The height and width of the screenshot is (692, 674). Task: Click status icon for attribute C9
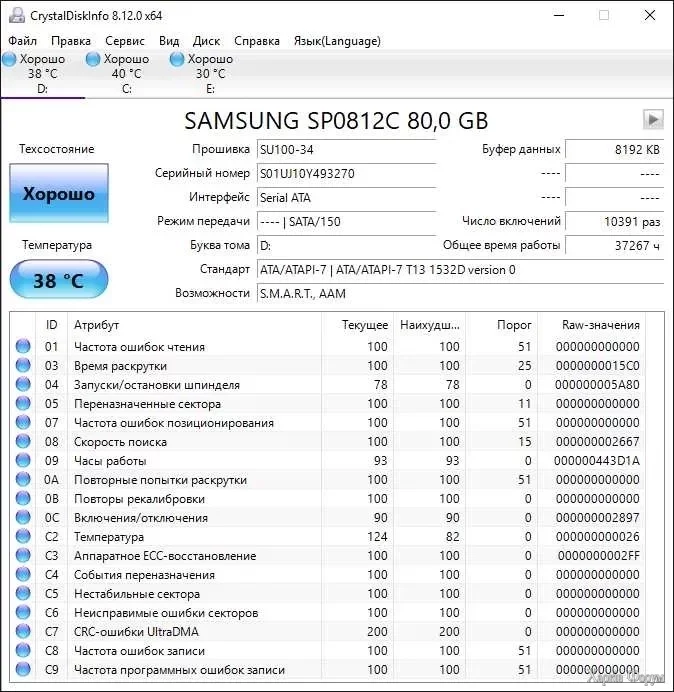23,669
